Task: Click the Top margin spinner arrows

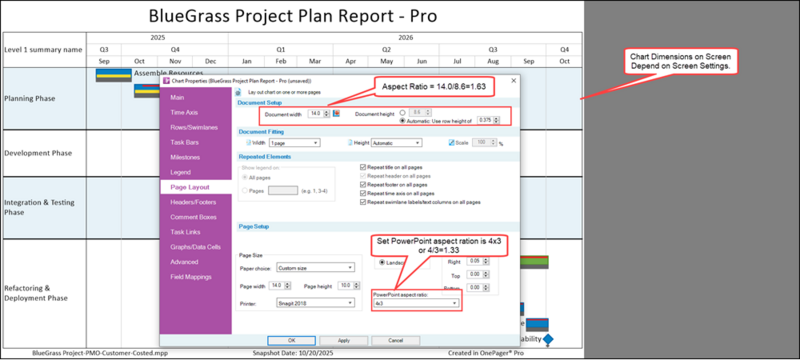Action: pos(487,275)
